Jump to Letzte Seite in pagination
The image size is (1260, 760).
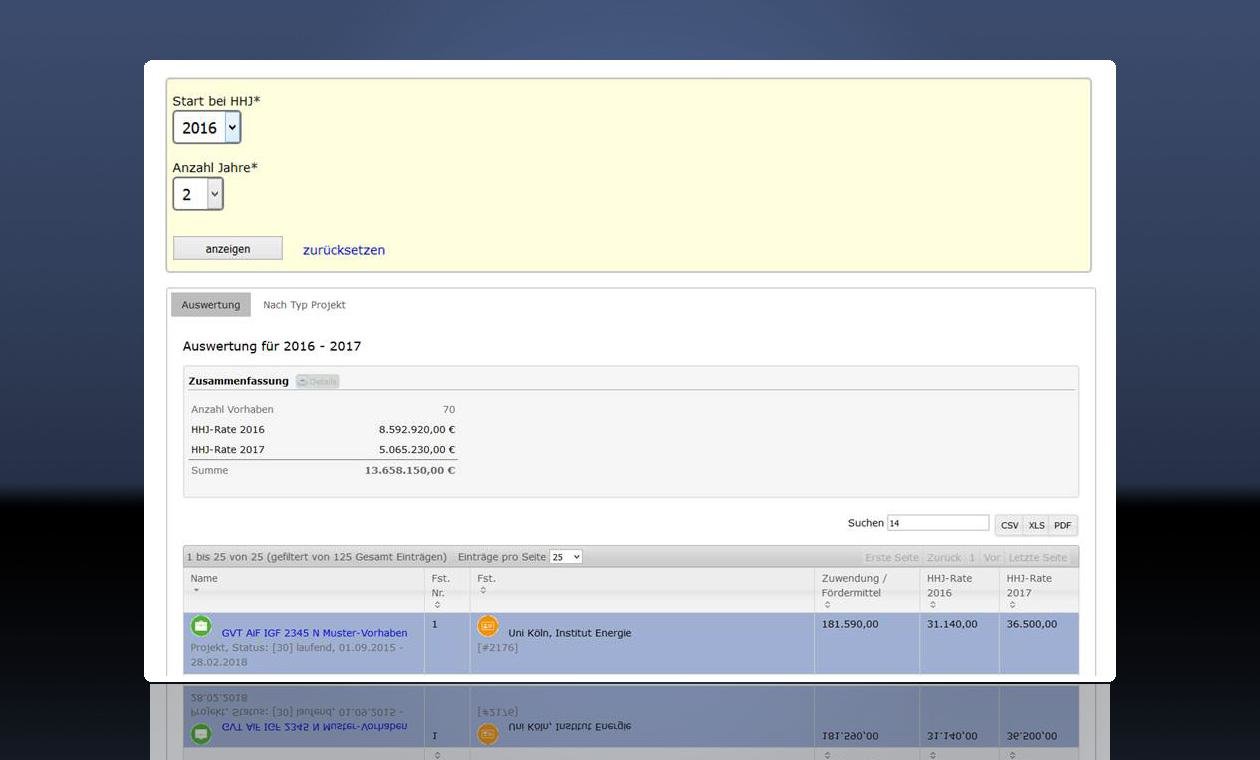coord(1038,558)
